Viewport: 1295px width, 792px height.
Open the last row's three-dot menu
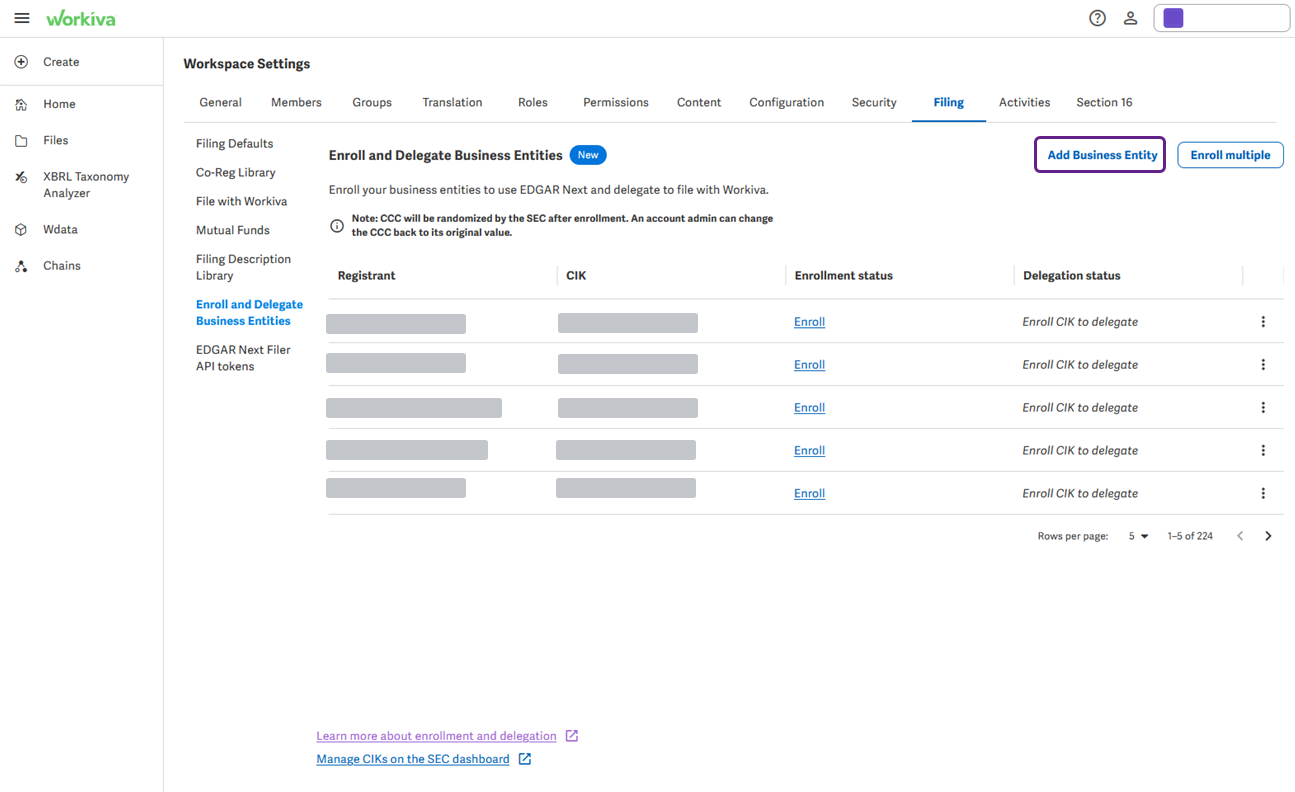click(x=1263, y=493)
